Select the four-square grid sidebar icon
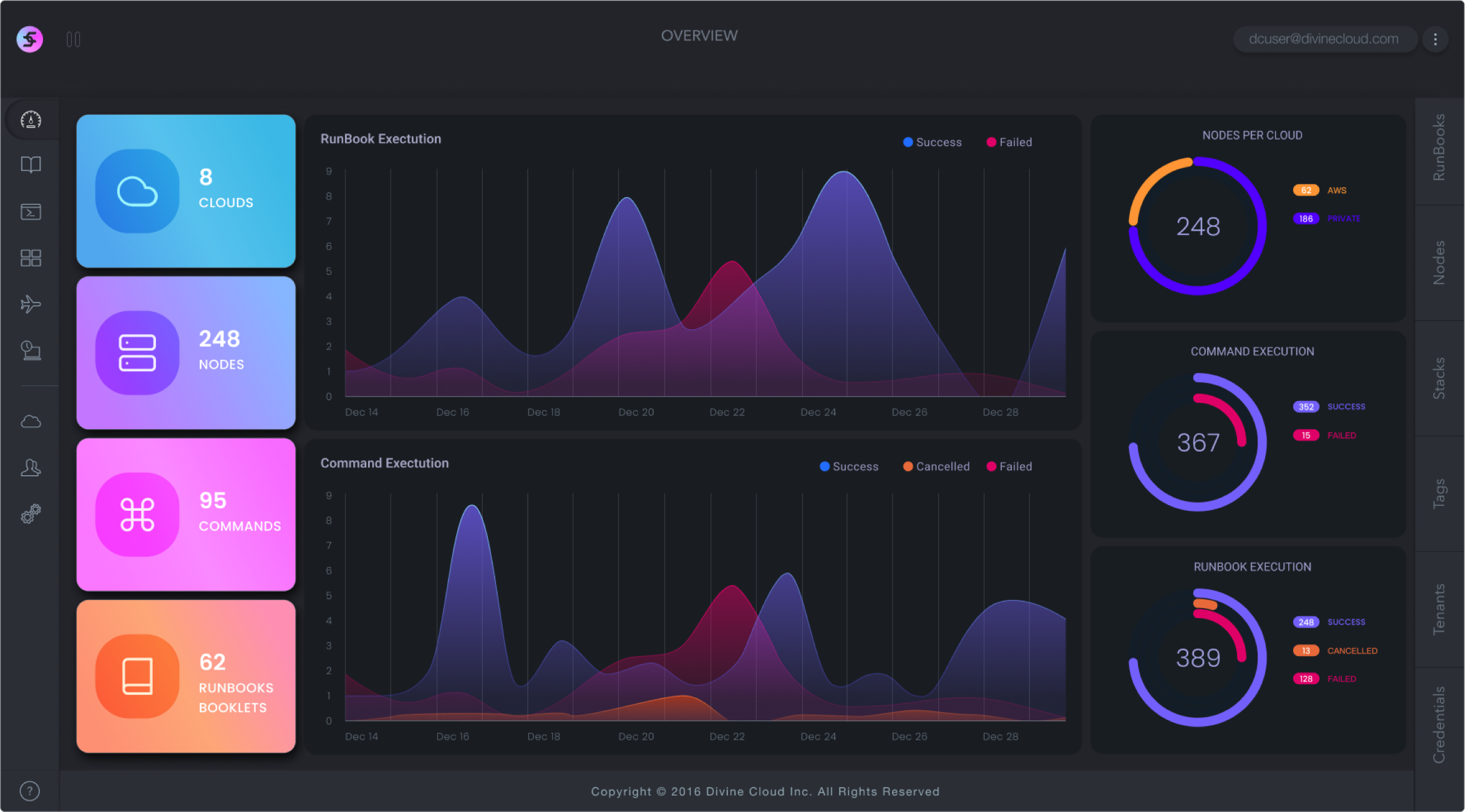The image size is (1466, 812). click(31, 258)
